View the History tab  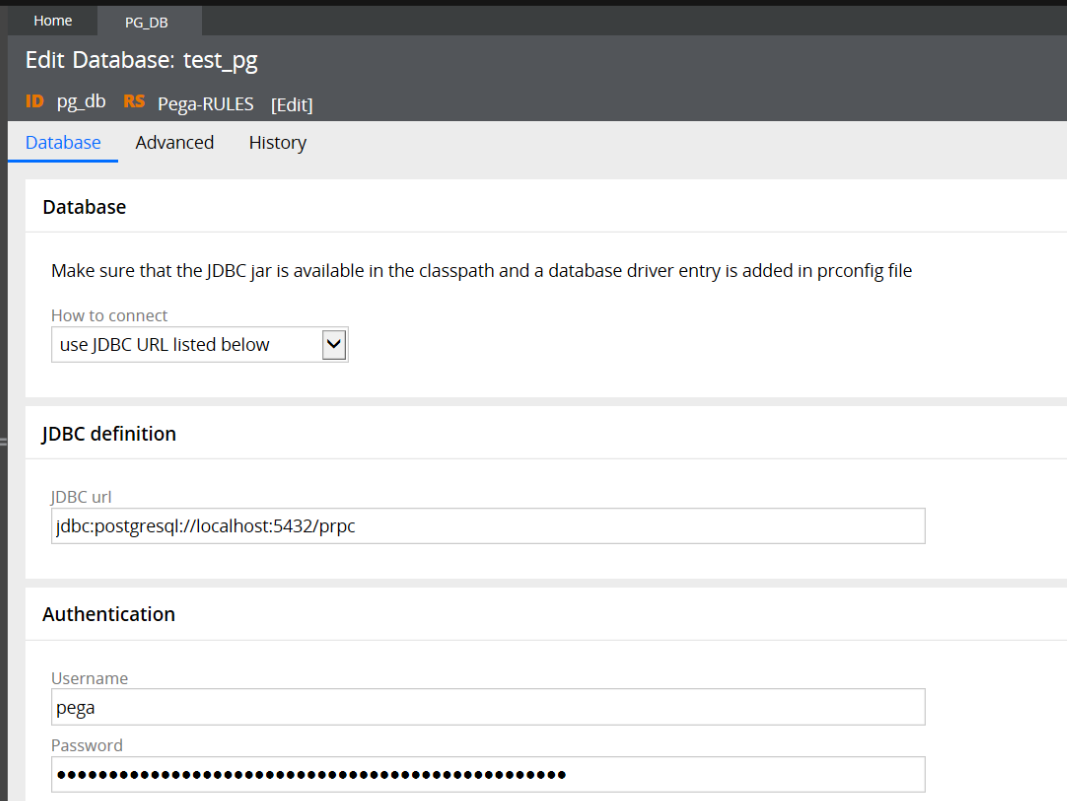277,143
